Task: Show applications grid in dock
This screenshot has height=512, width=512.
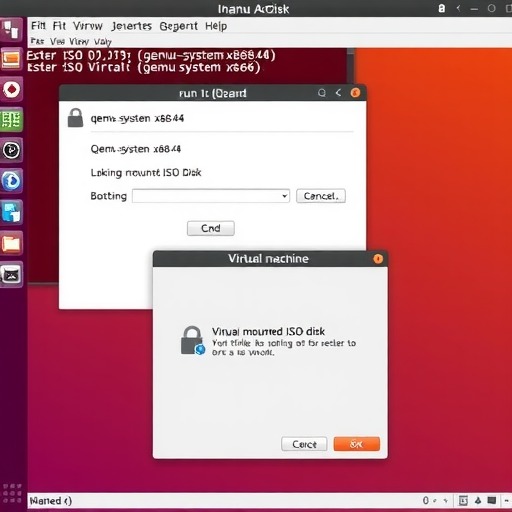Action: [x=12, y=493]
